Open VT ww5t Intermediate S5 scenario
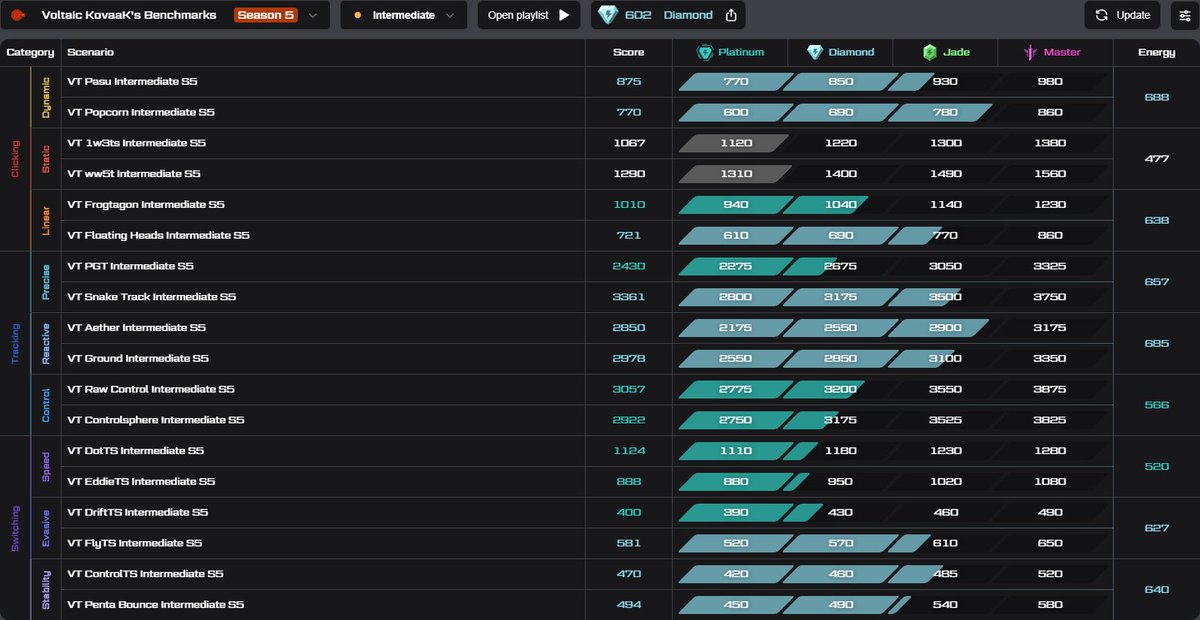1200x620 pixels. click(x=134, y=174)
